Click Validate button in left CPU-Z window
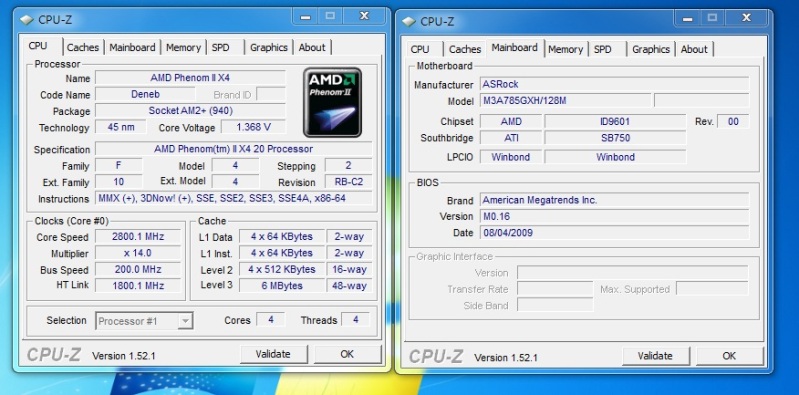This screenshot has width=799, height=395. coord(273,354)
